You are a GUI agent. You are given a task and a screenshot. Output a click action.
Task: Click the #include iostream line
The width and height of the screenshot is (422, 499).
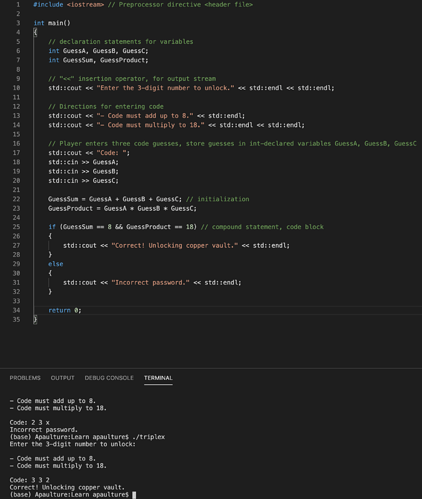143,5
